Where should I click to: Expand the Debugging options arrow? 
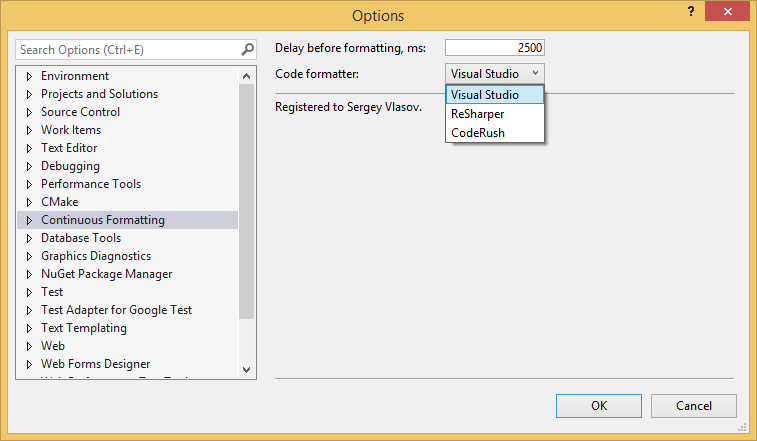[x=29, y=166]
